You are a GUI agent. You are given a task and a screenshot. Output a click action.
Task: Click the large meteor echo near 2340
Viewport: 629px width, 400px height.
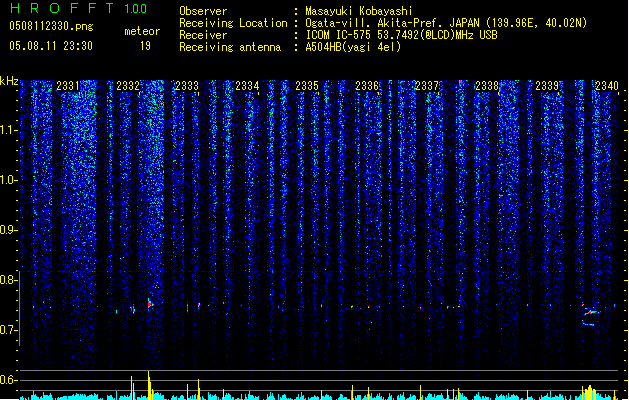(590, 314)
